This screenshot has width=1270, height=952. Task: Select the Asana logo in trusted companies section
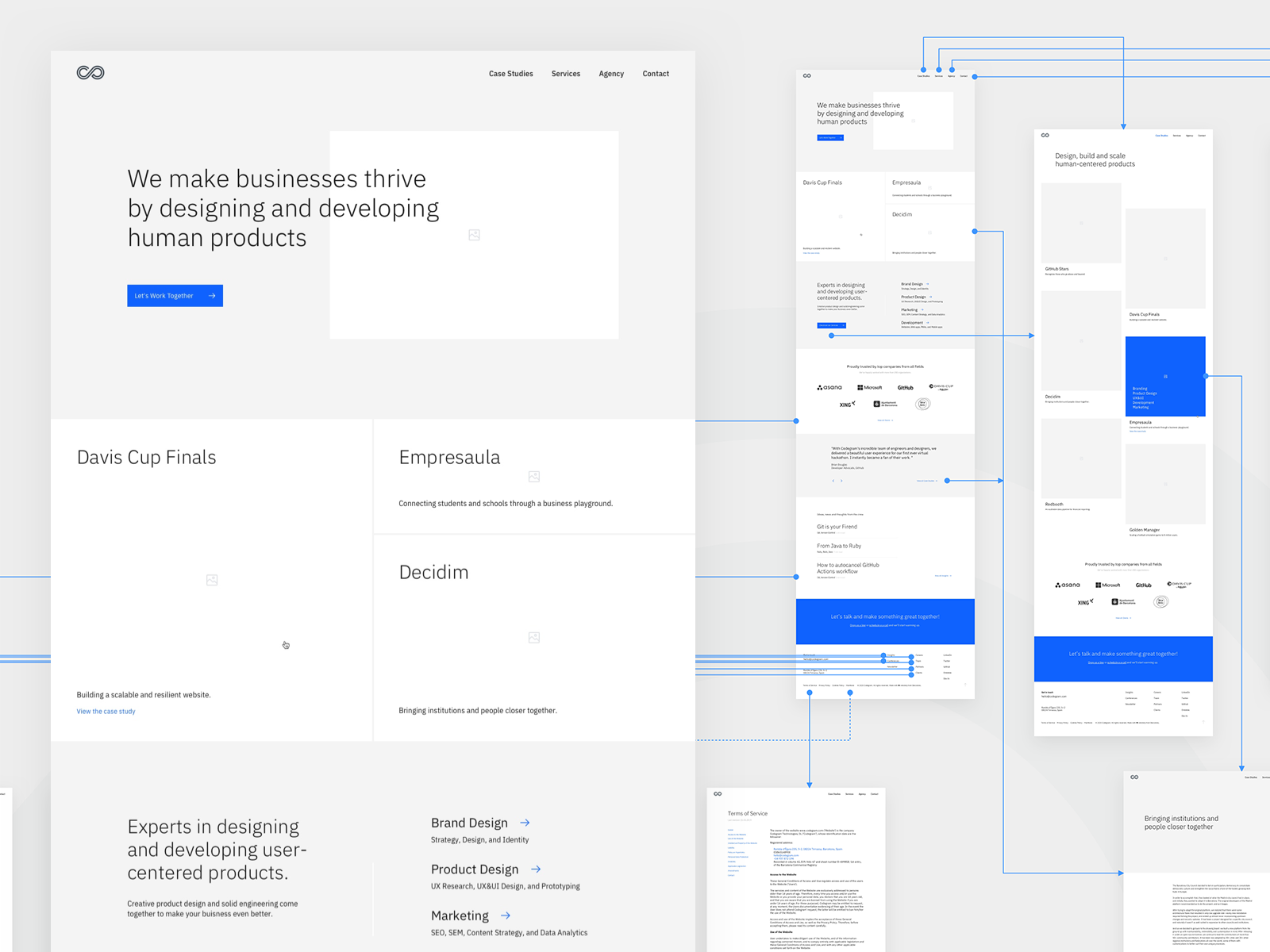coord(829,387)
